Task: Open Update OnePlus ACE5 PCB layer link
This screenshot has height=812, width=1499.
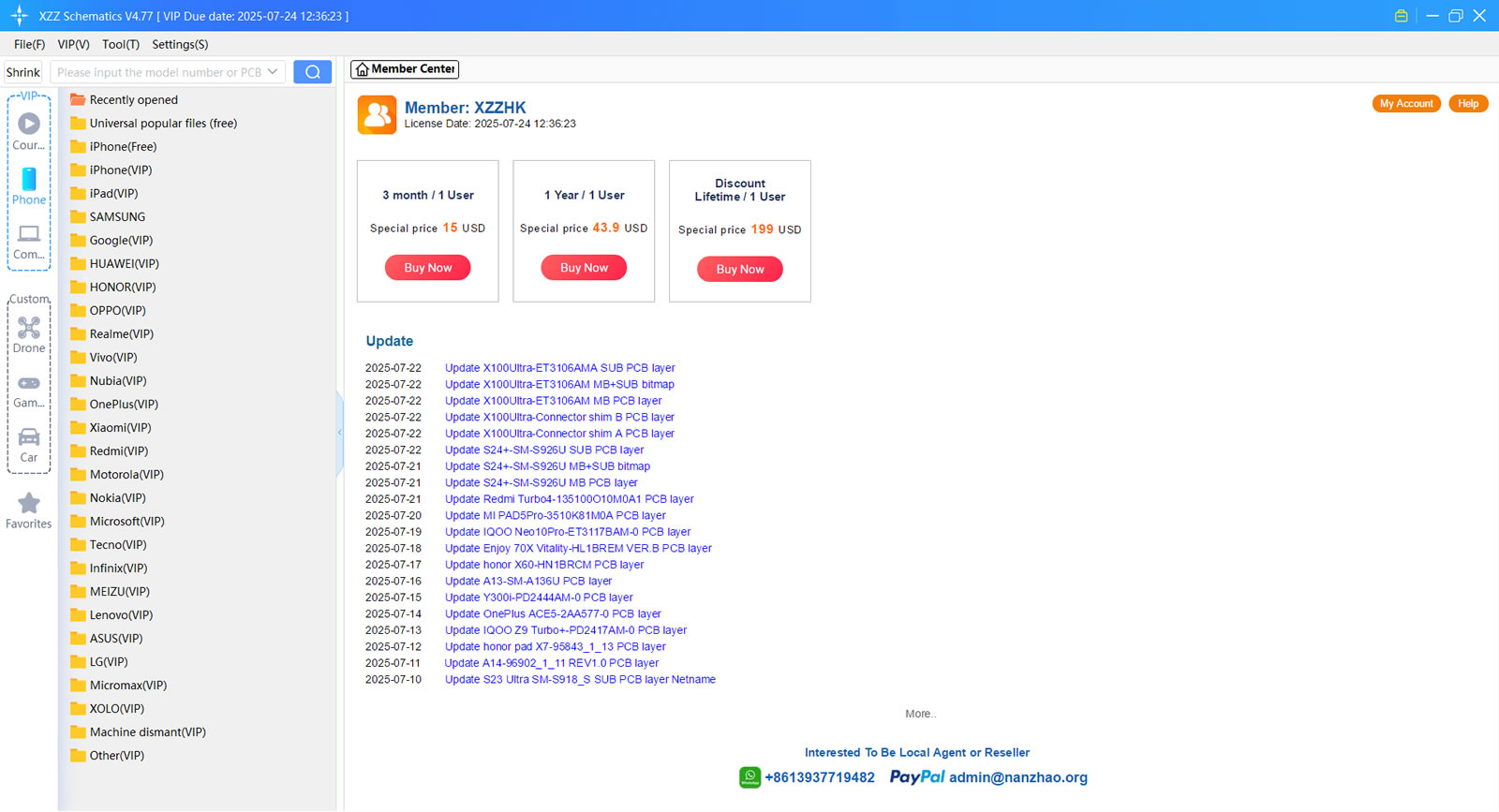Action: (x=553, y=614)
